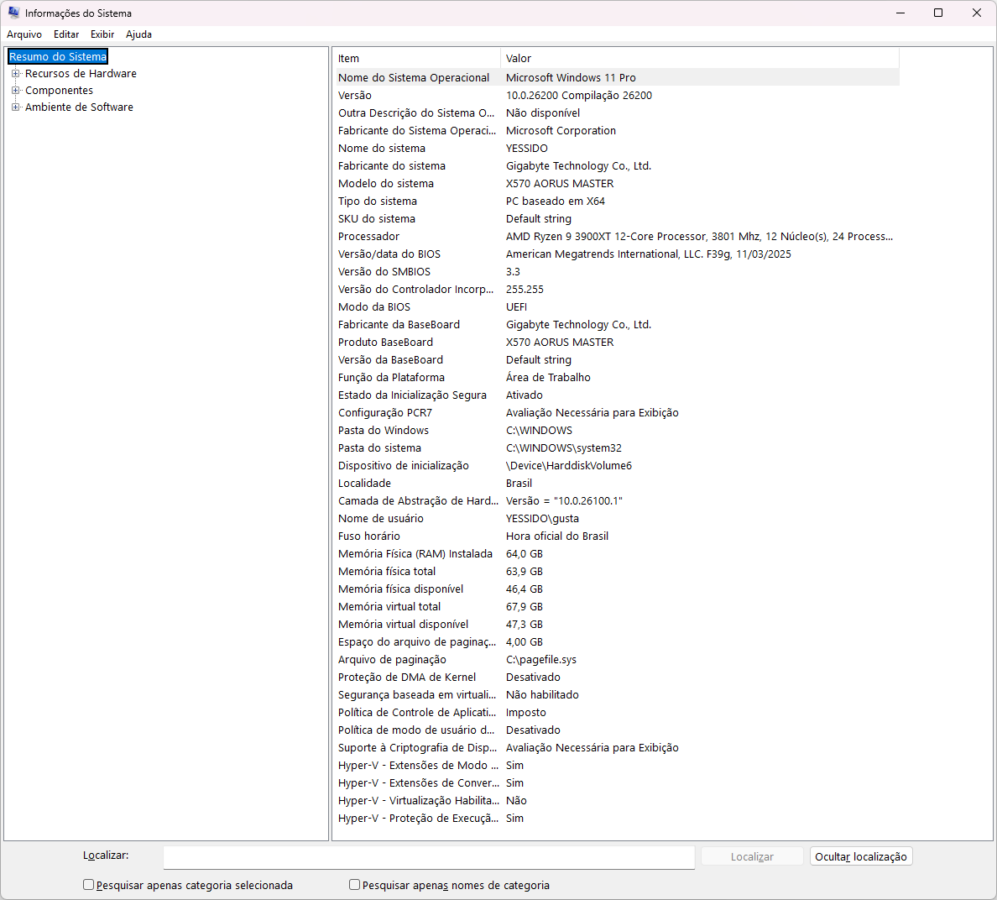Click value C:\WINDOWS\system32
This screenshot has width=997, height=900.
click(564, 448)
